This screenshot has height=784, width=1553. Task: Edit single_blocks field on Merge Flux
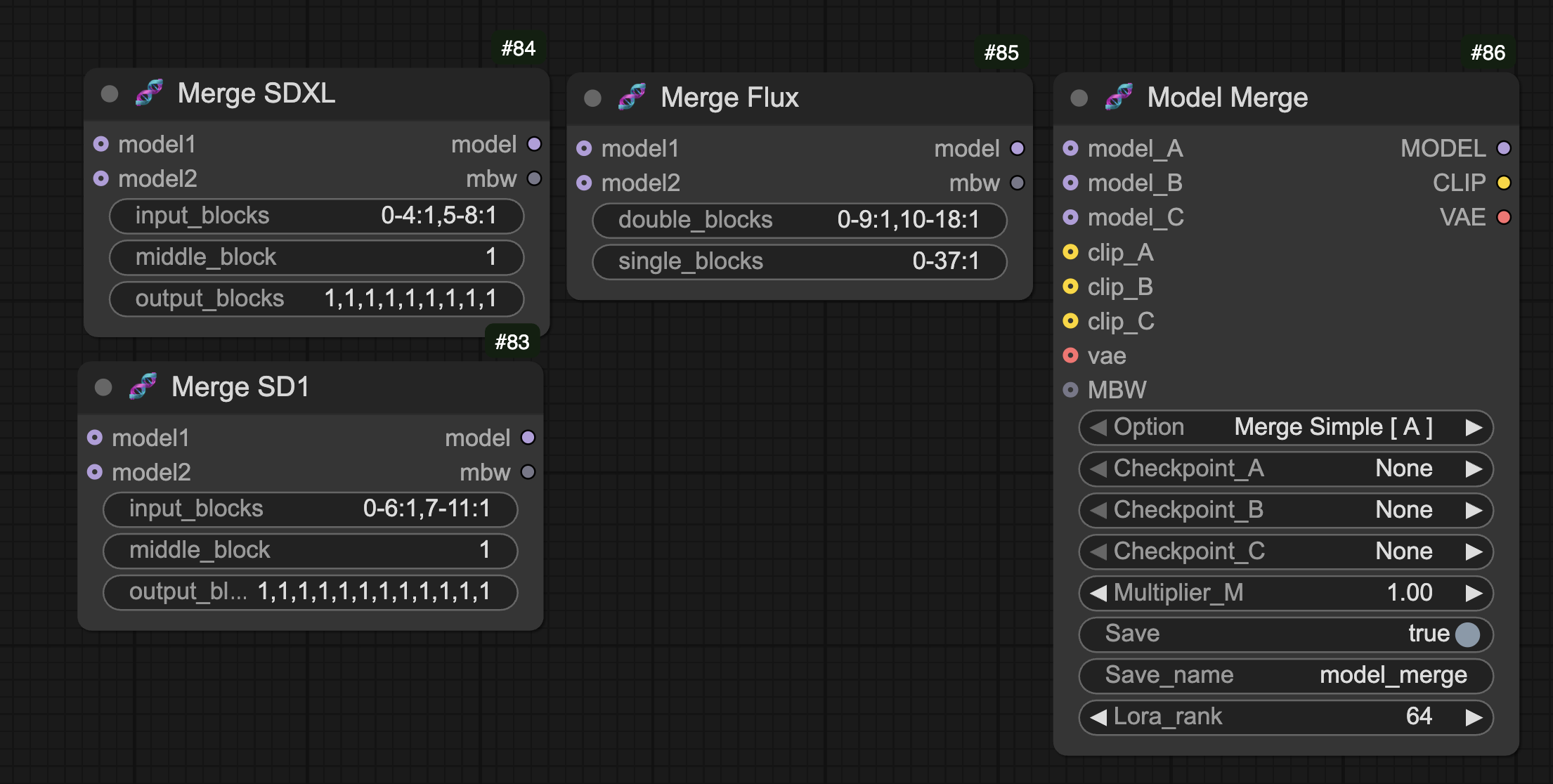tap(800, 261)
